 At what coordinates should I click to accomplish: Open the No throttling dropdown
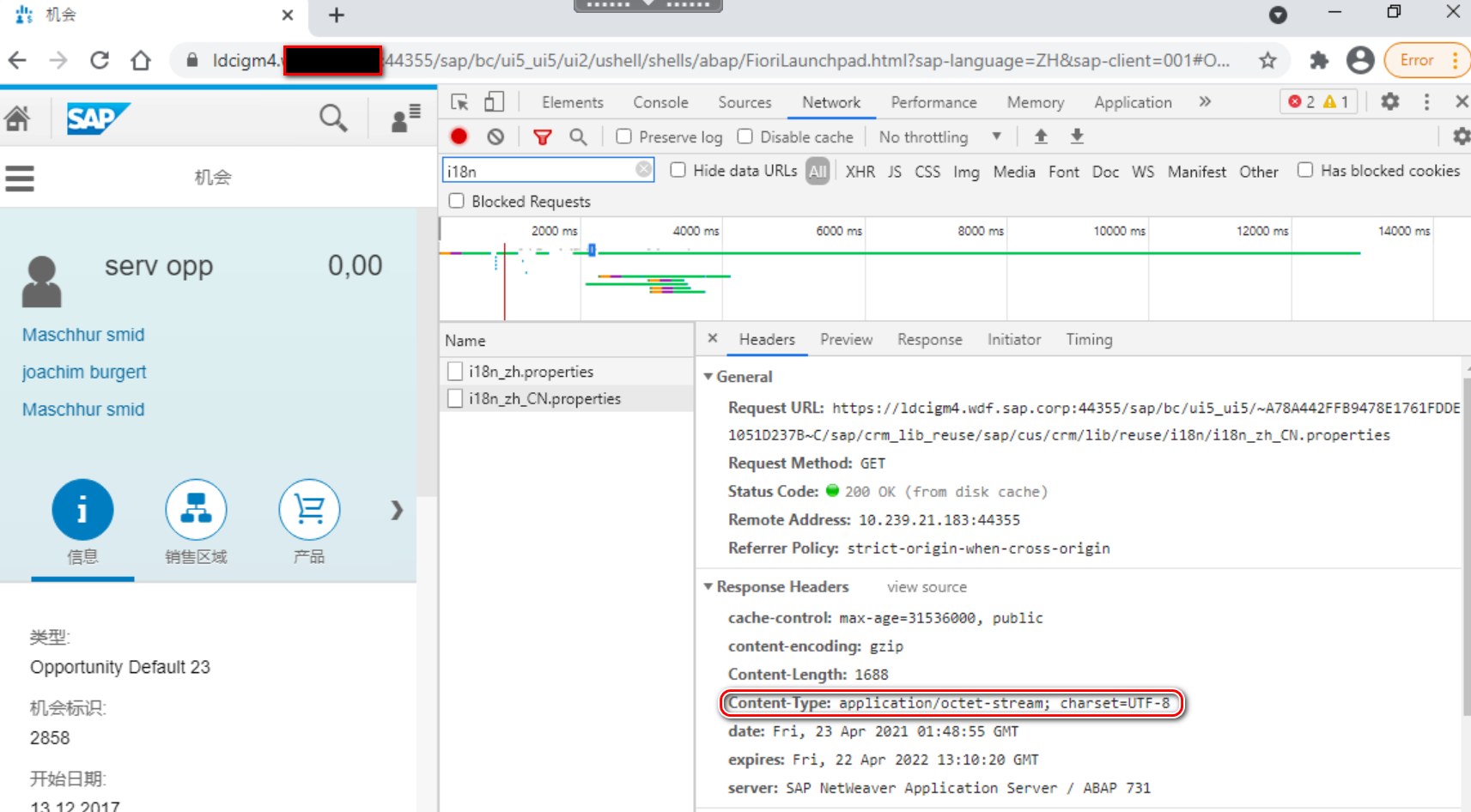coord(939,137)
